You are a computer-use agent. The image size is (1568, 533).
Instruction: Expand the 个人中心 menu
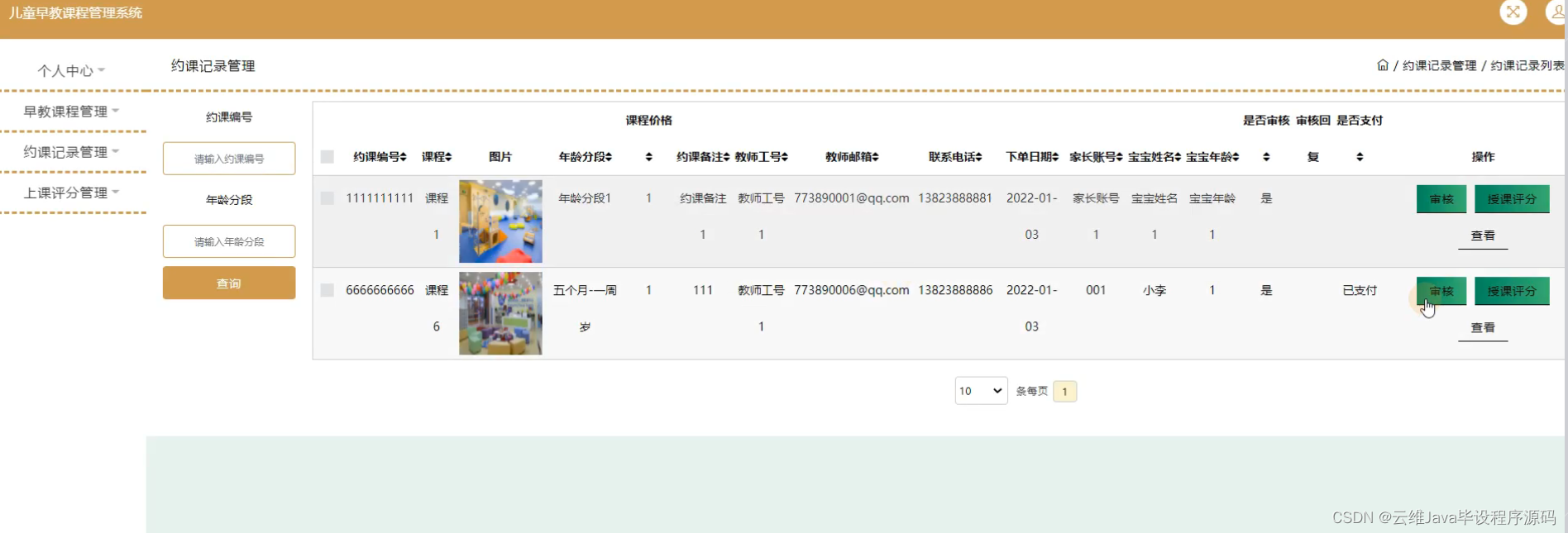(x=71, y=71)
